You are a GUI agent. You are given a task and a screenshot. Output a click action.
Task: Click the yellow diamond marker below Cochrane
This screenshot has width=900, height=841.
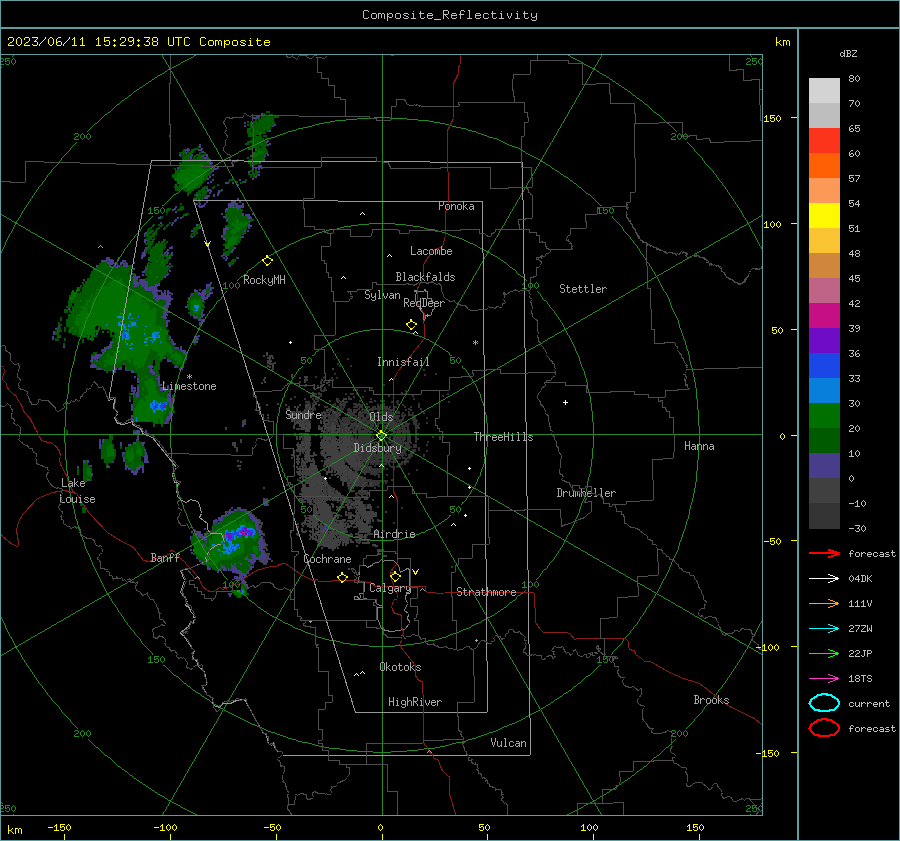coord(342,577)
